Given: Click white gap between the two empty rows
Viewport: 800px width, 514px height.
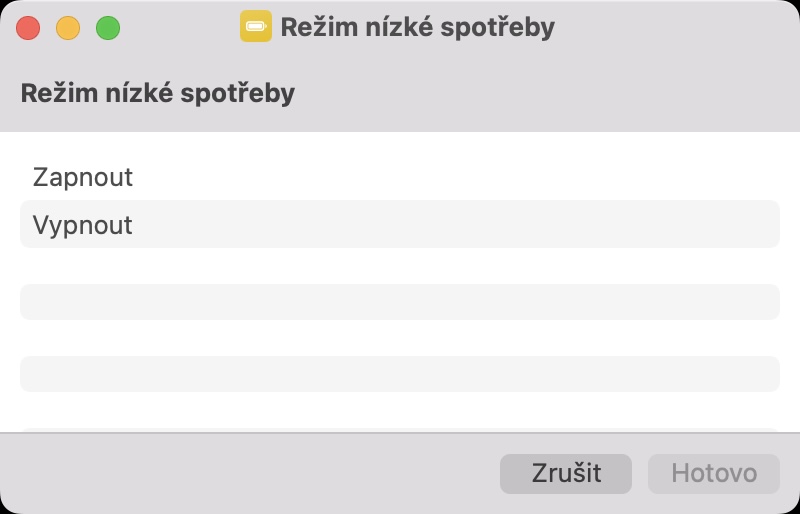Looking at the screenshot, I should click(x=400, y=337).
